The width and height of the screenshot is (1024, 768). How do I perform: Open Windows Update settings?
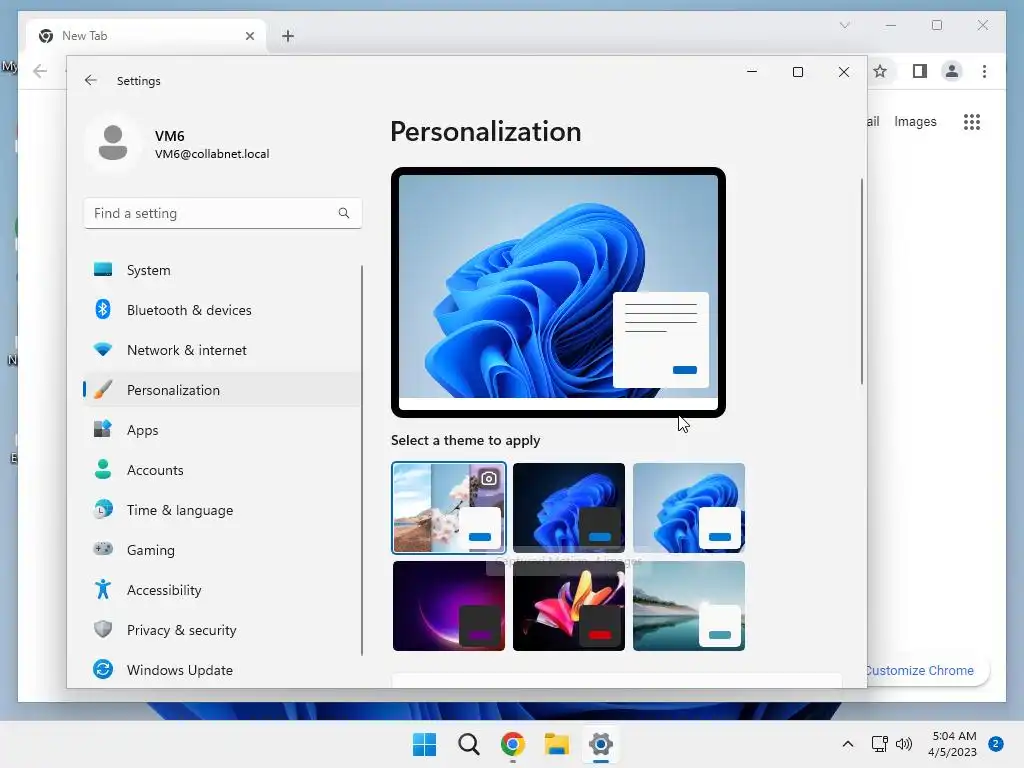[x=222, y=670]
